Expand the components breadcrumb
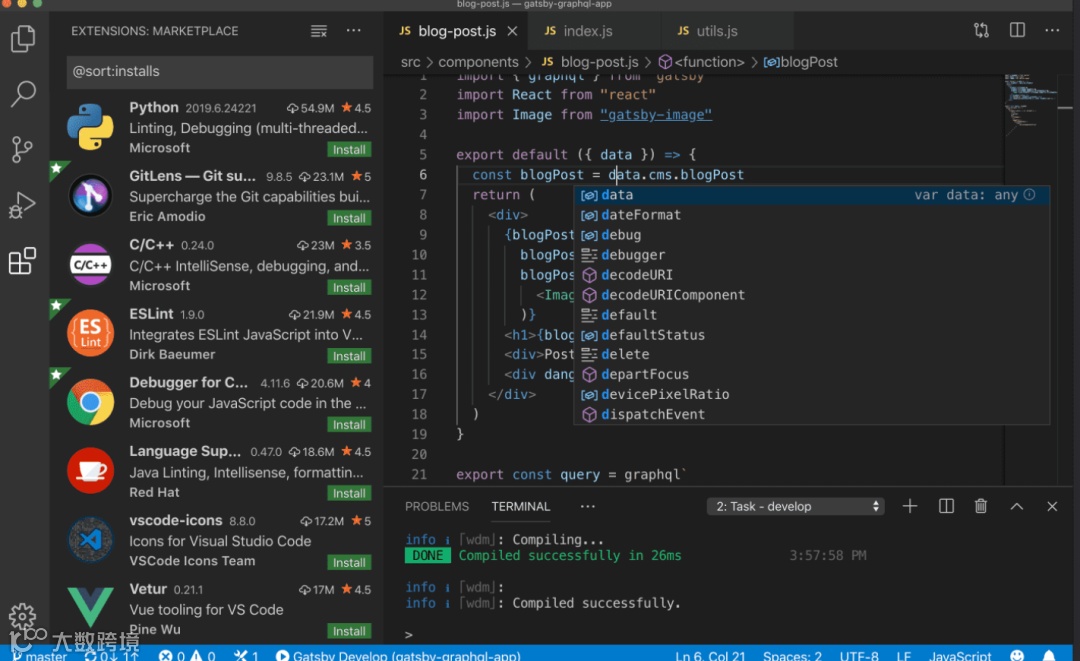Screen dimensions: 1080x661 [478, 62]
